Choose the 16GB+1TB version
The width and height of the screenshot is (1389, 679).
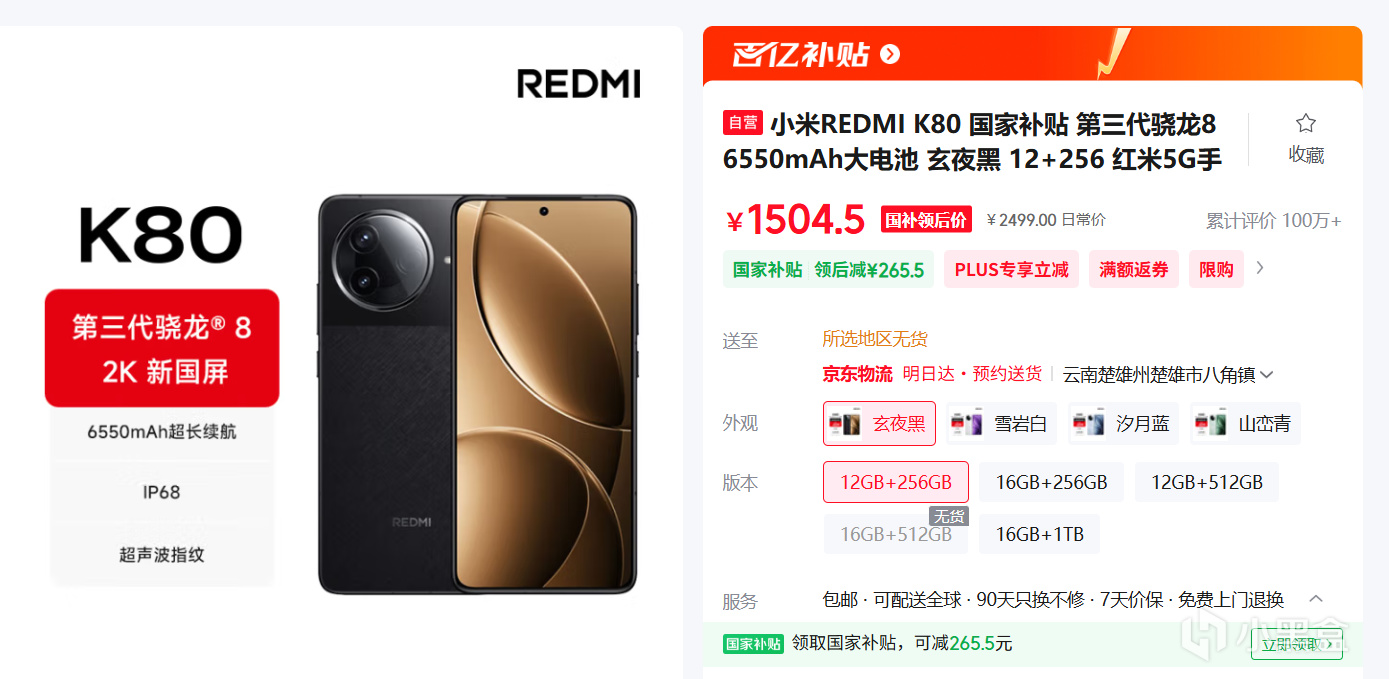[1039, 534]
